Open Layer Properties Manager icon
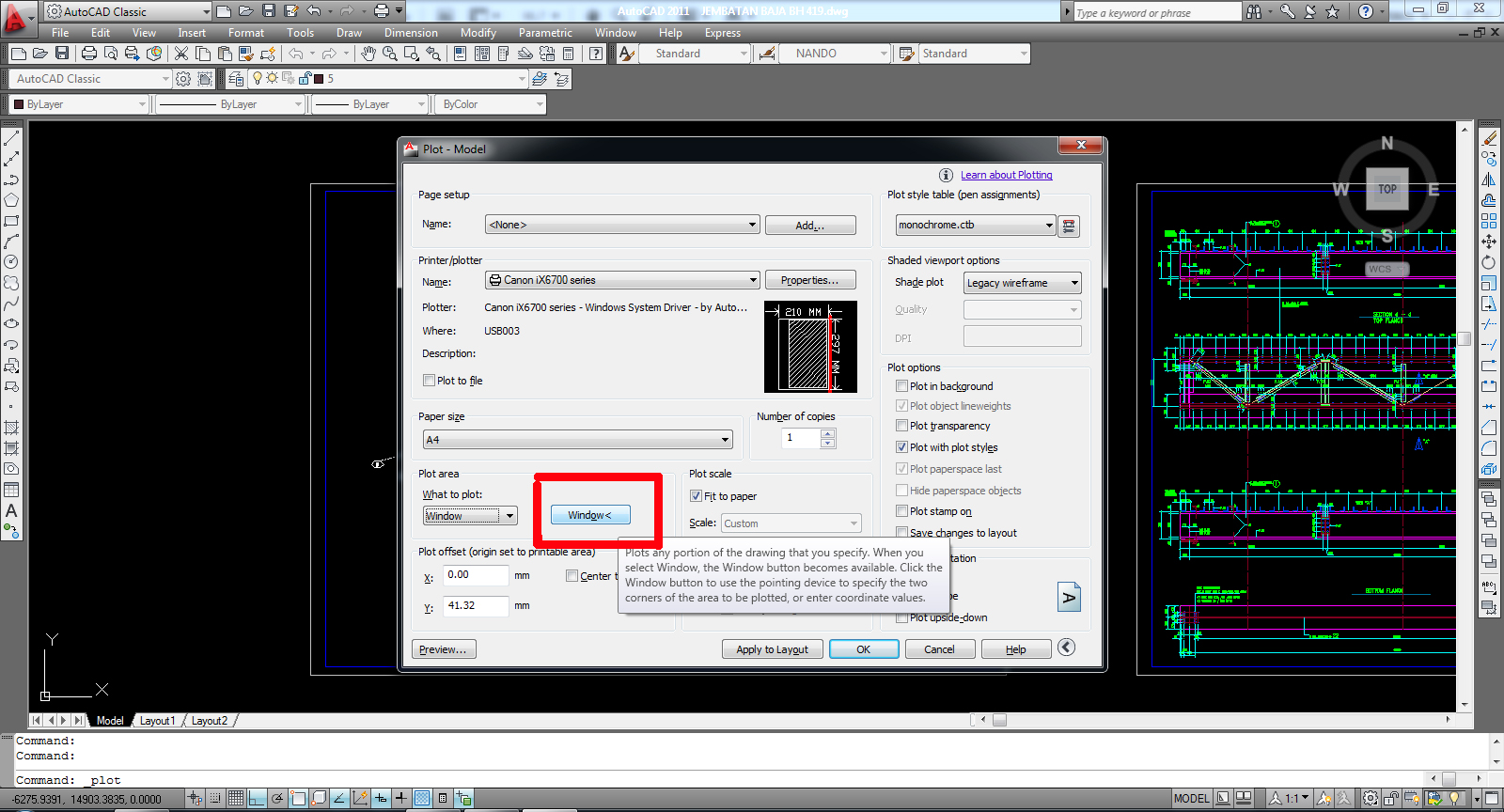This screenshot has height=812, width=1504. click(x=236, y=79)
